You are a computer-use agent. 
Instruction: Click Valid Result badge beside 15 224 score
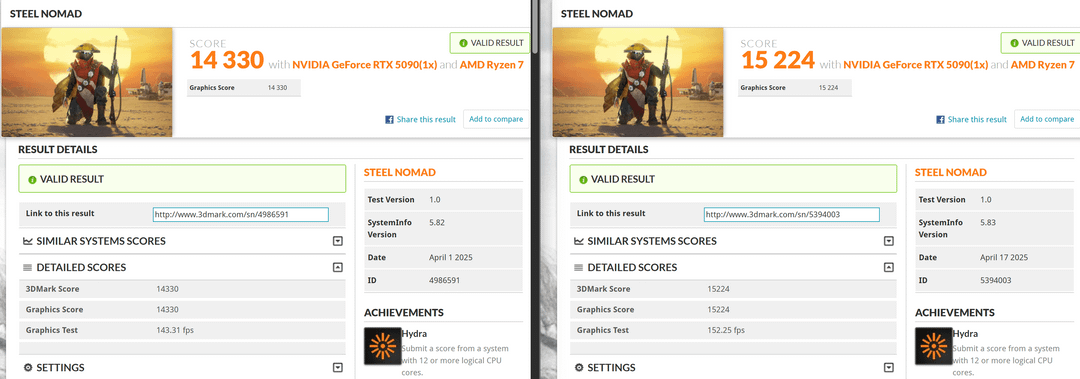[1040, 43]
